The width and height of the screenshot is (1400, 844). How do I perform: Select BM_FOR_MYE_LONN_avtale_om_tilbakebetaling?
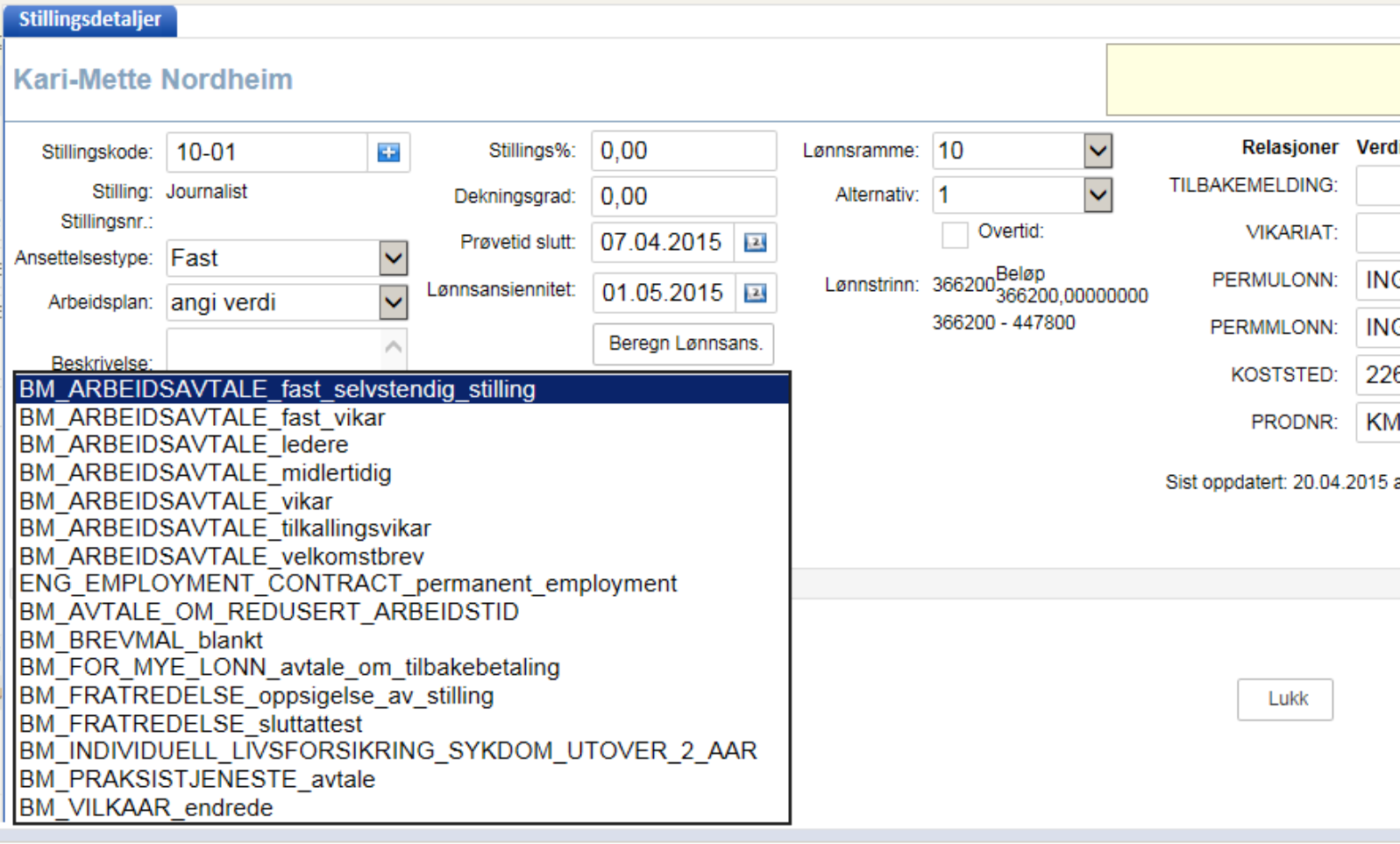click(402, 668)
